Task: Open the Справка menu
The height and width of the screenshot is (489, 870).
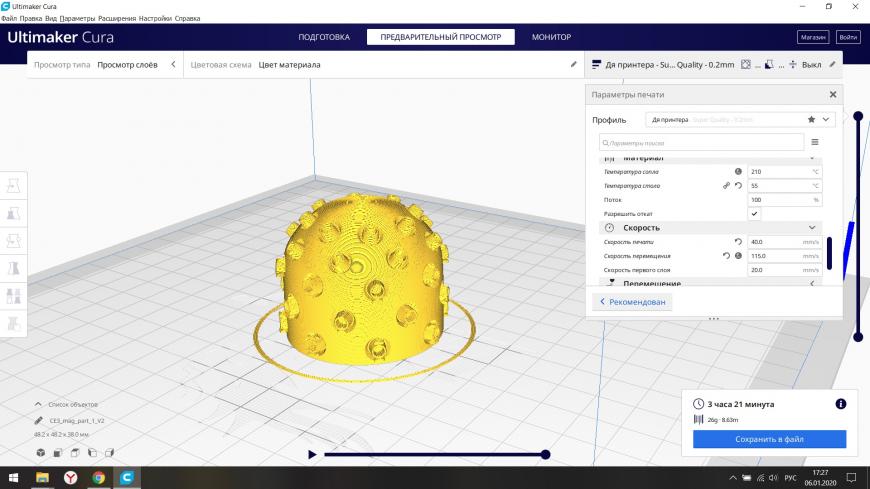Action: coord(187,18)
